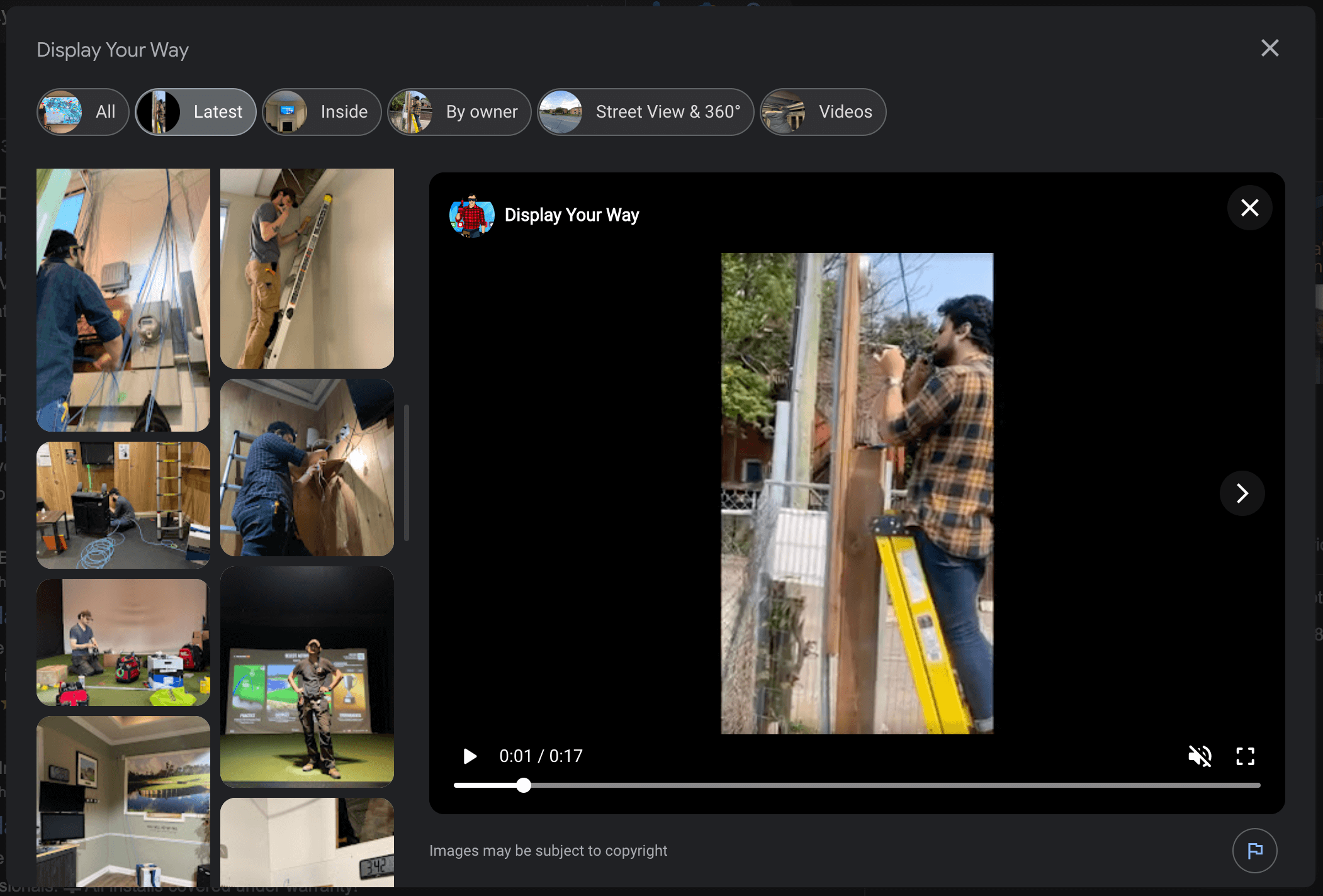1323x896 pixels.
Task: Go to next photo arrow
Action: coord(1242,493)
